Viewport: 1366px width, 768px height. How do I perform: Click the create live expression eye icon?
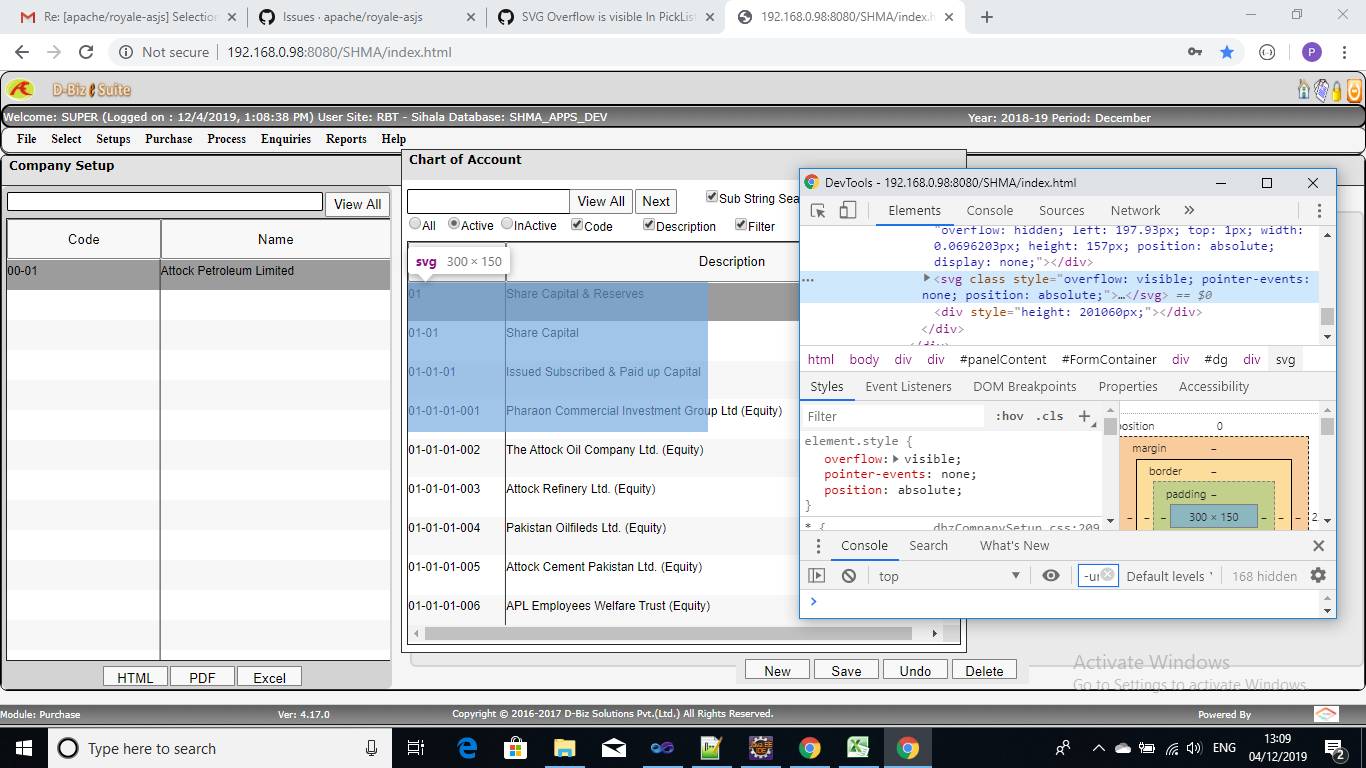[x=1050, y=576]
